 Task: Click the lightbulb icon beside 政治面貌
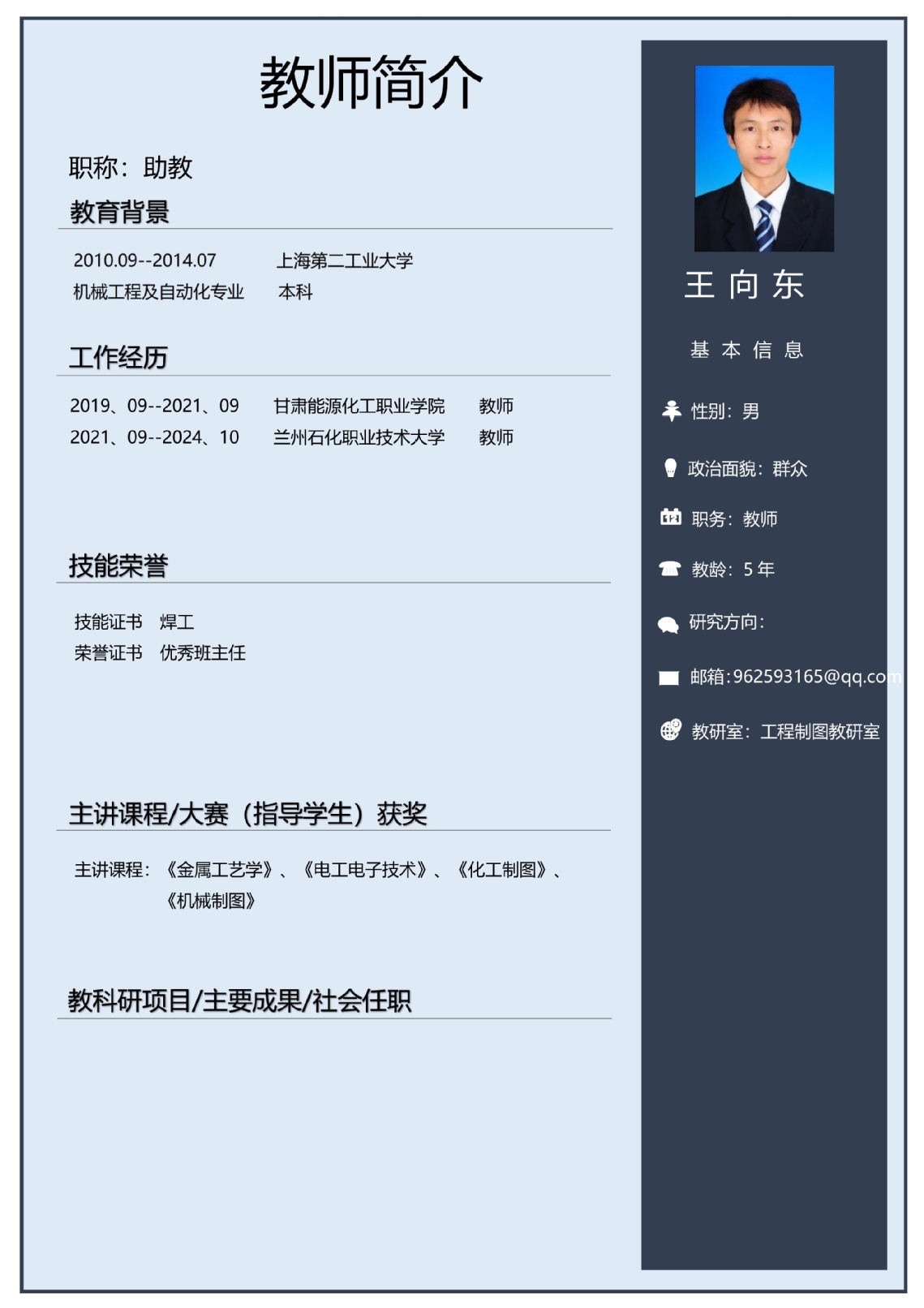[x=670, y=468]
